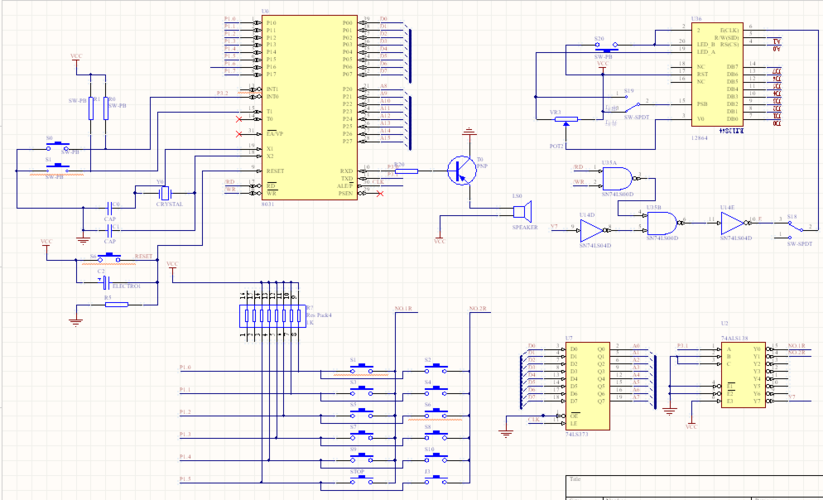The image size is (823, 500).
Task: Click keypad push button S10
Action: tap(436, 458)
